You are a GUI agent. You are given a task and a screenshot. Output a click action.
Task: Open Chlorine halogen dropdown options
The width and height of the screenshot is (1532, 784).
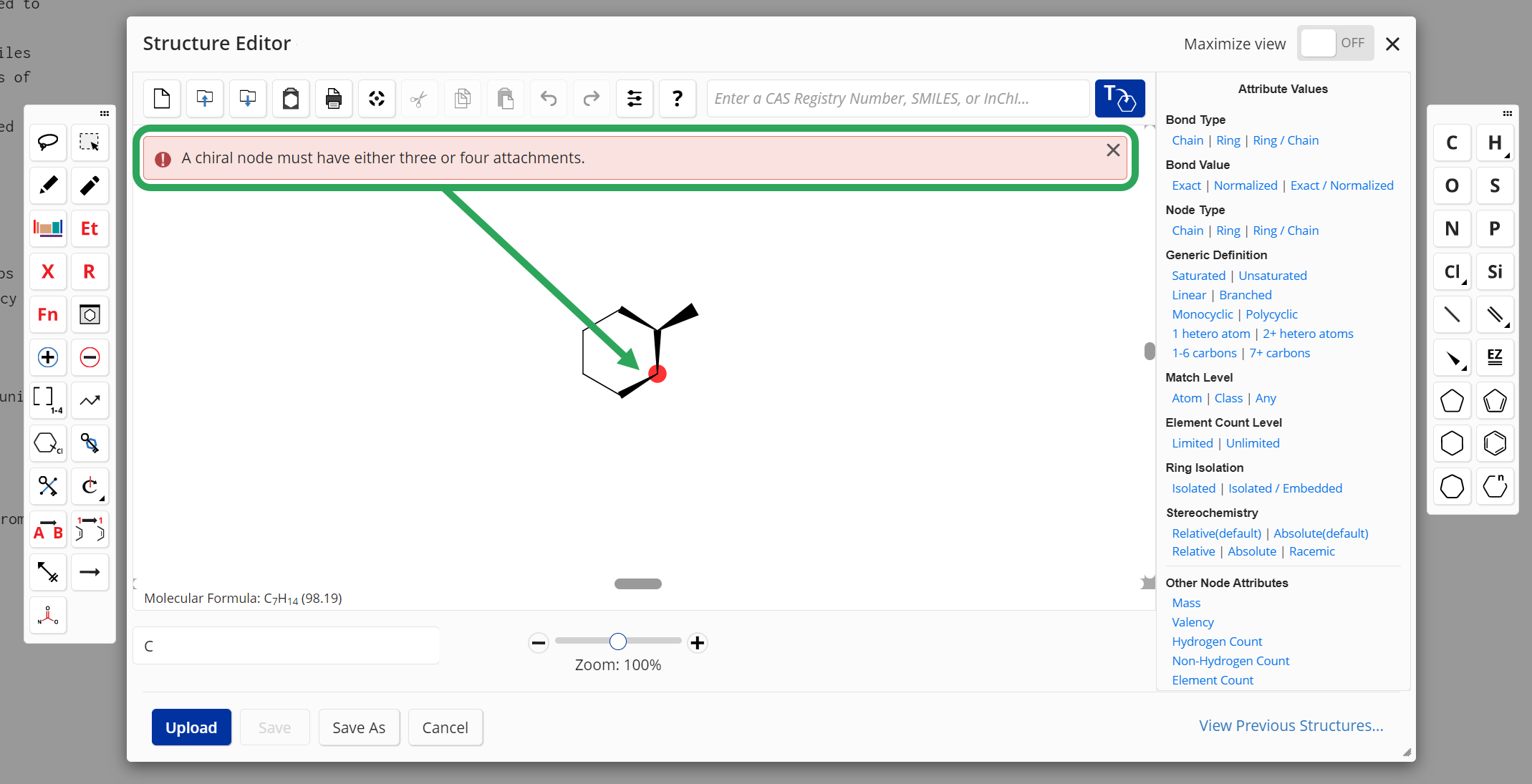[1464, 283]
